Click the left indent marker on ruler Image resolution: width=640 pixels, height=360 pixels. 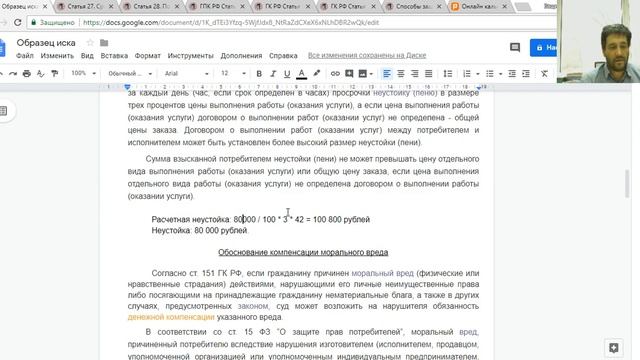tap(127, 87)
